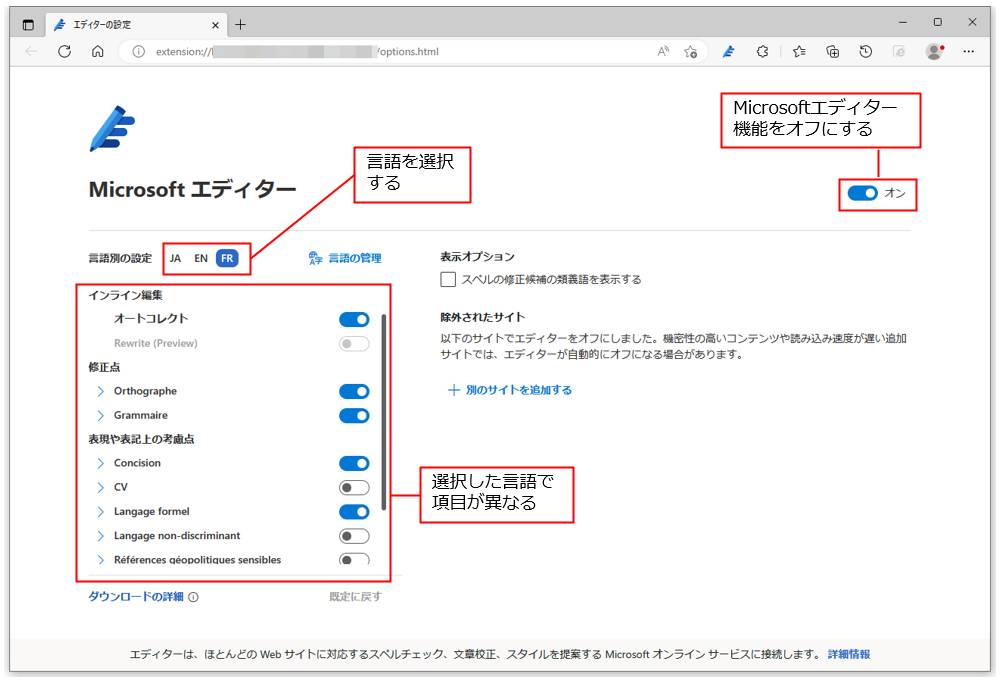
Task: Expand the Grammaire section chevron
Action: [100, 415]
